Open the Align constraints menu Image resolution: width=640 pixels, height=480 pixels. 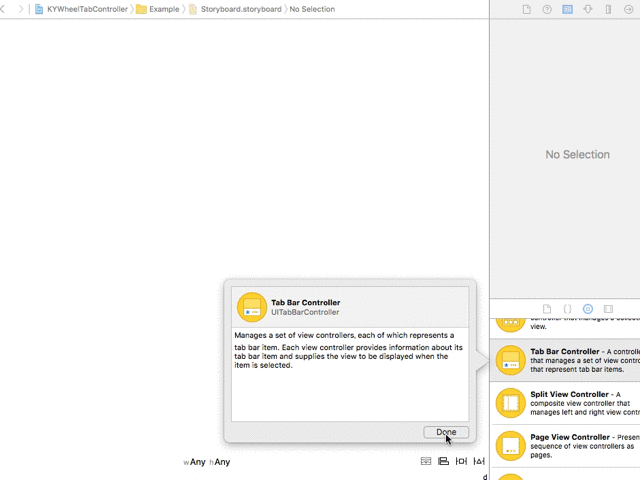pos(443,461)
